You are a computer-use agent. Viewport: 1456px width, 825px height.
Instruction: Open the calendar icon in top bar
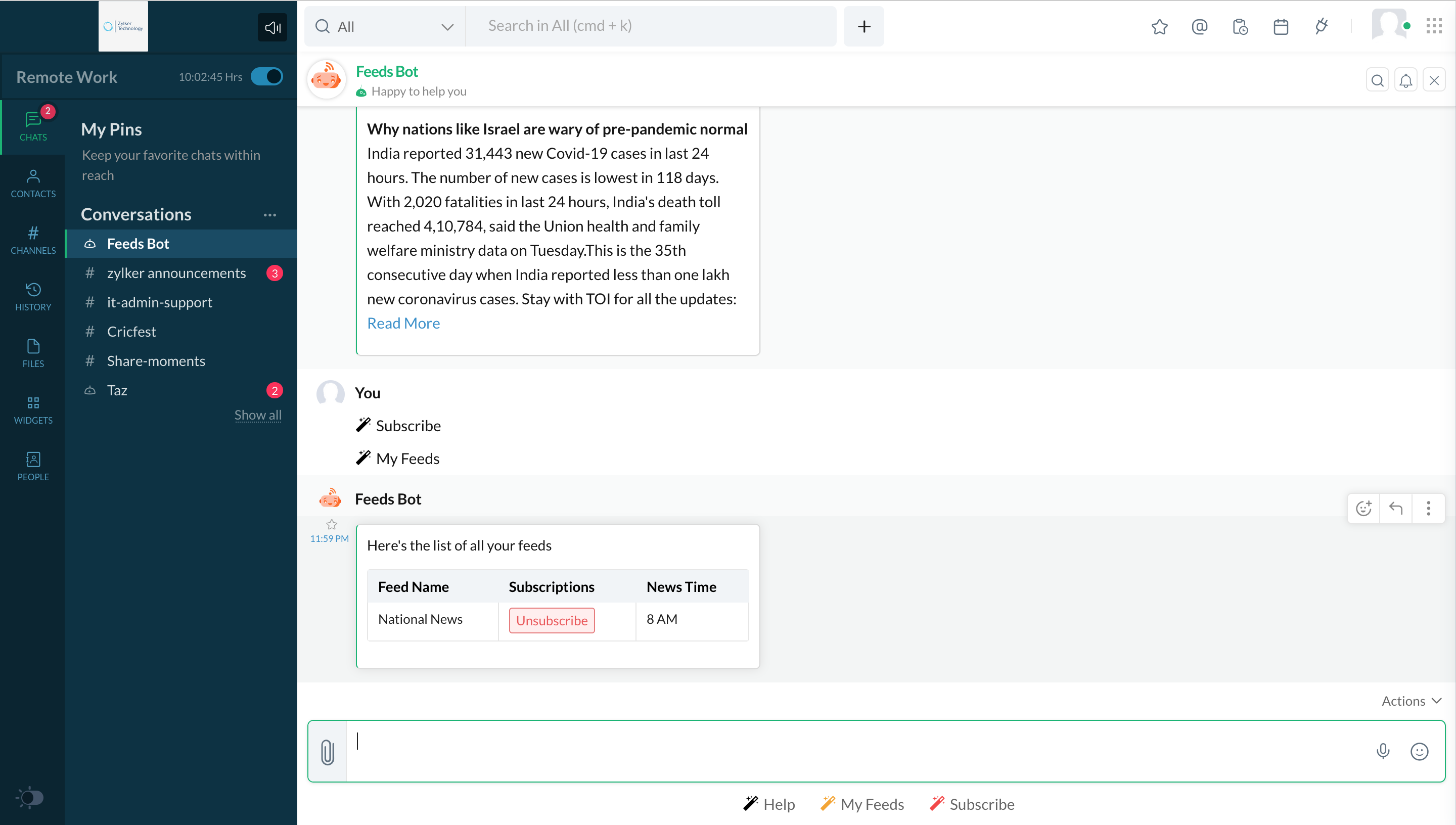click(x=1281, y=27)
